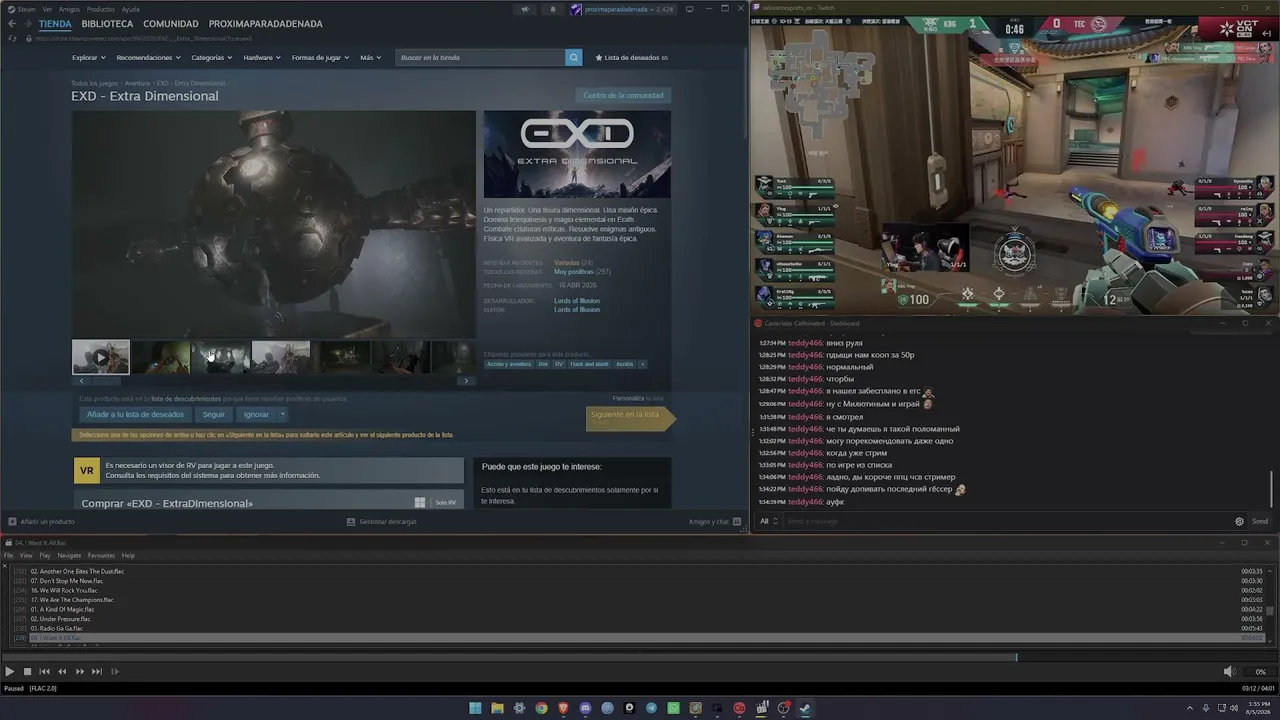
Task: Expand the Explorar store dropdown
Action: (89, 58)
